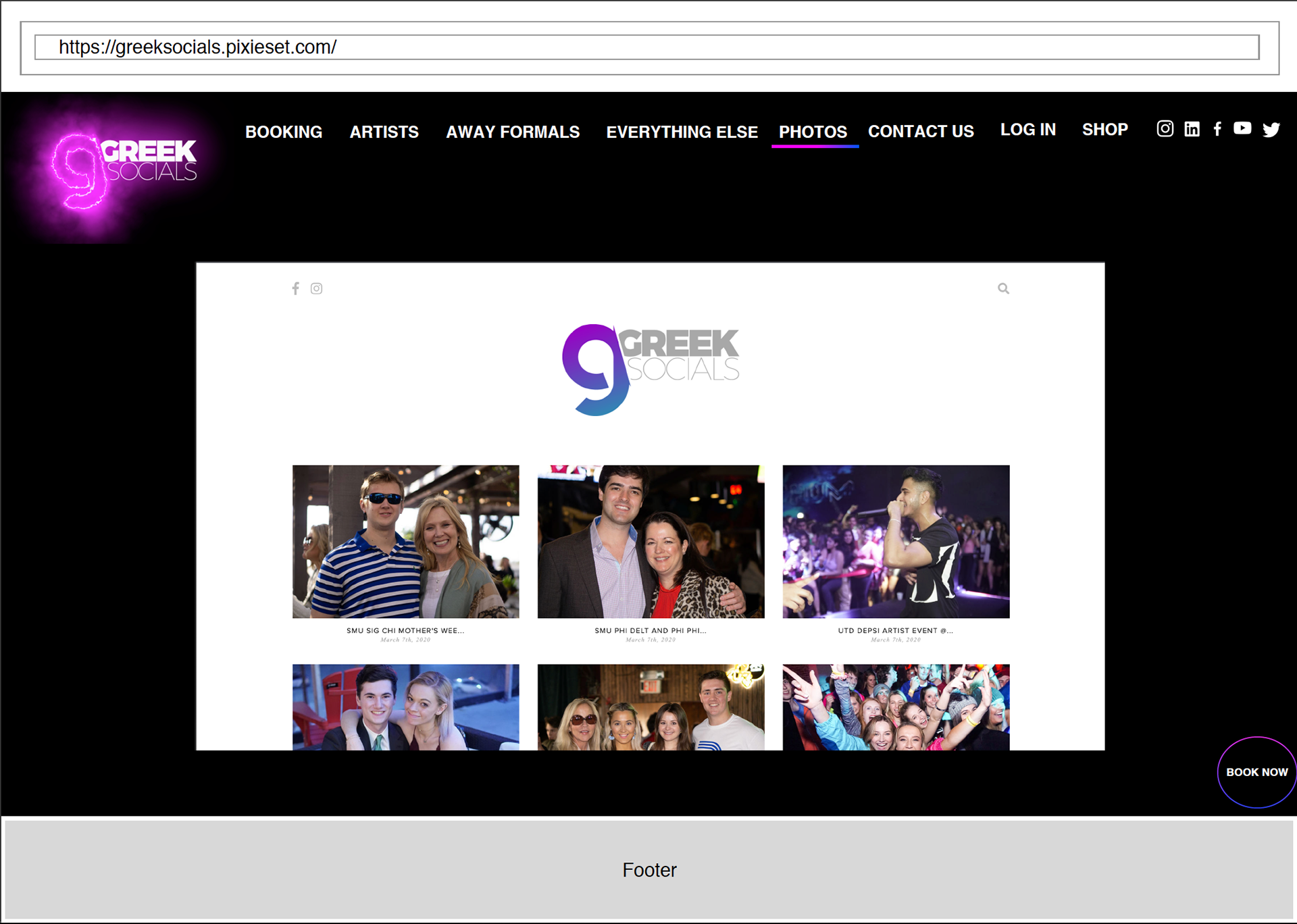Open the gallery search magnifier icon
Screen dimensions: 1297x924
[1003, 288]
